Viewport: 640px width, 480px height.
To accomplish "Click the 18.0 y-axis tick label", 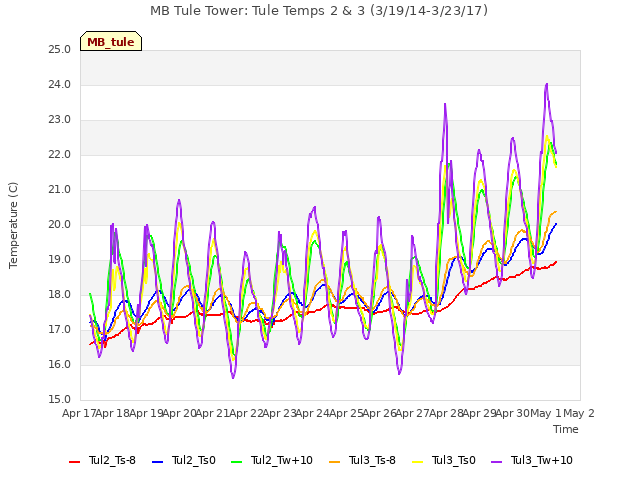I will tap(60, 295).
